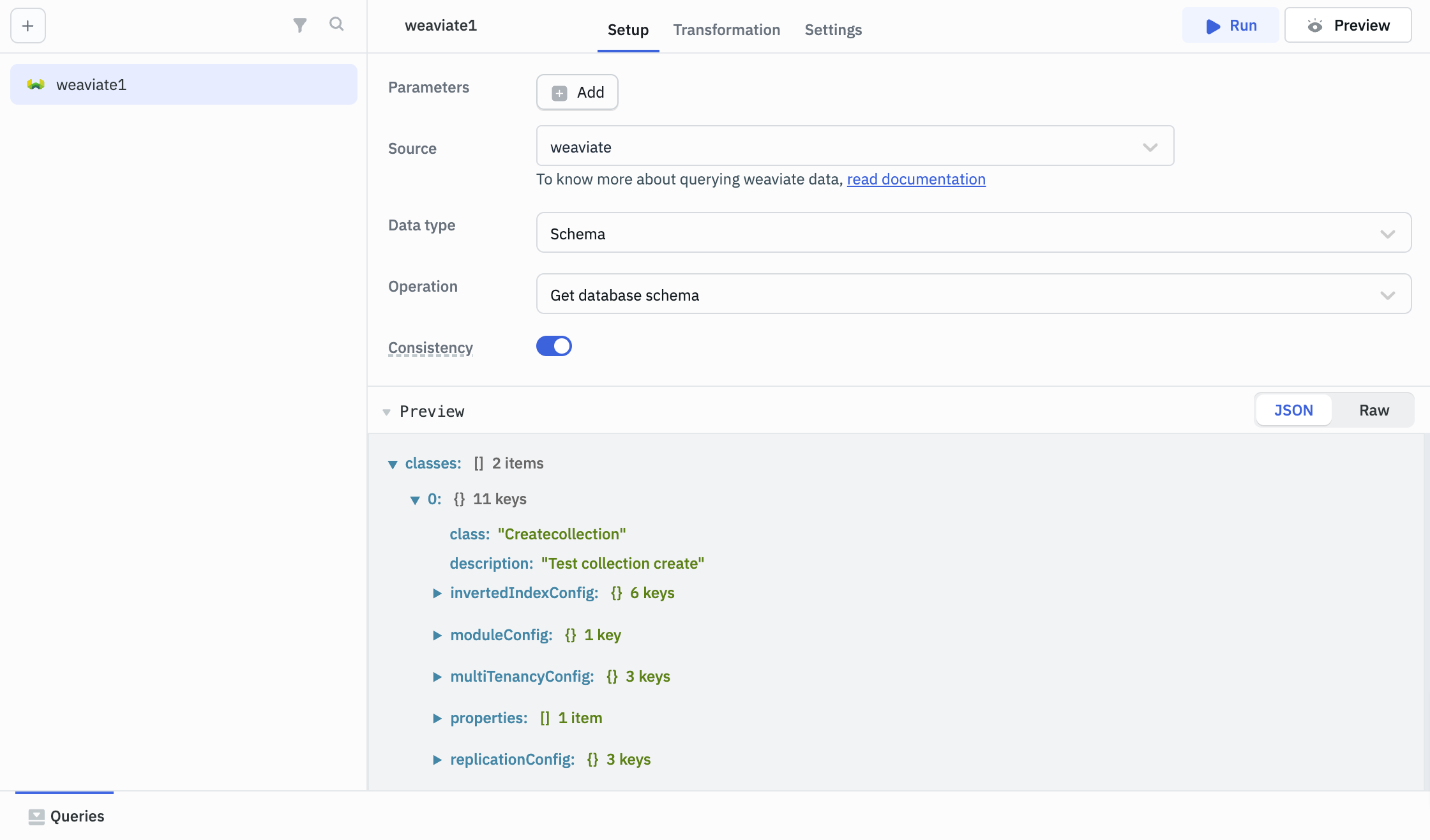The height and width of the screenshot is (840, 1430).
Task: Switch preview output to Raw
Action: click(x=1373, y=410)
